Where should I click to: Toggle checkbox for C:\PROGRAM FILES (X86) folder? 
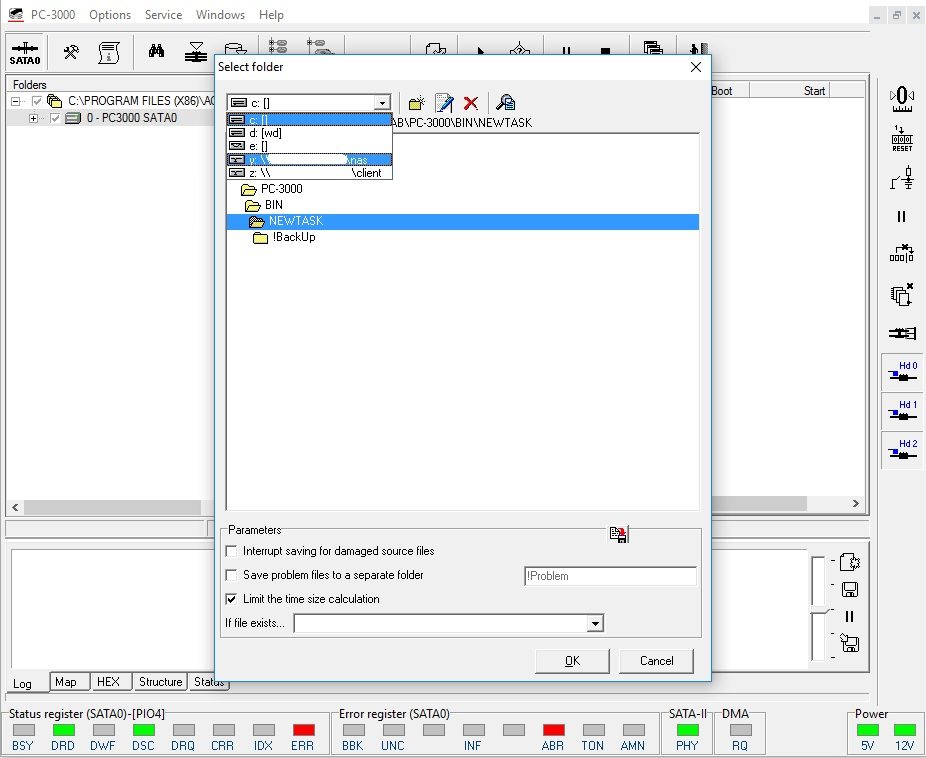[37, 101]
